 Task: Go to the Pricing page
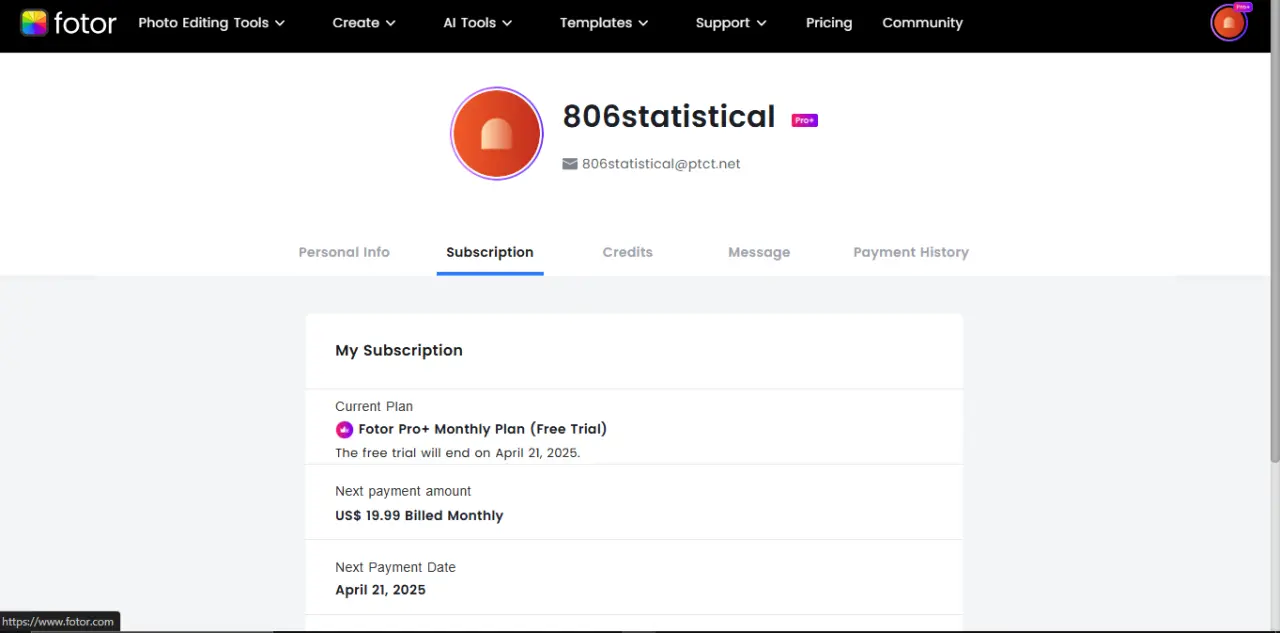[829, 23]
